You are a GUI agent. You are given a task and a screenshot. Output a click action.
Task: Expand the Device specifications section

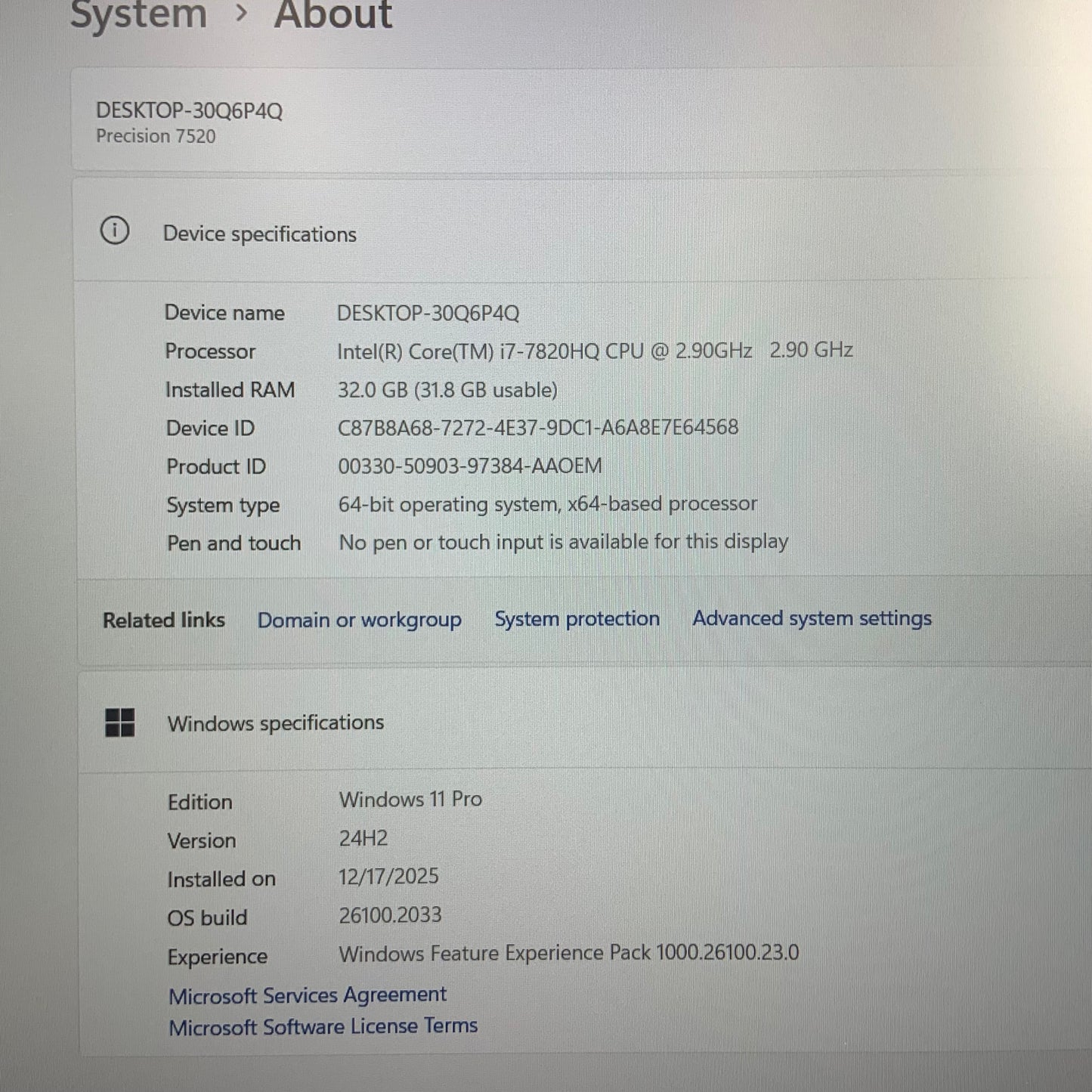[259, 234]
